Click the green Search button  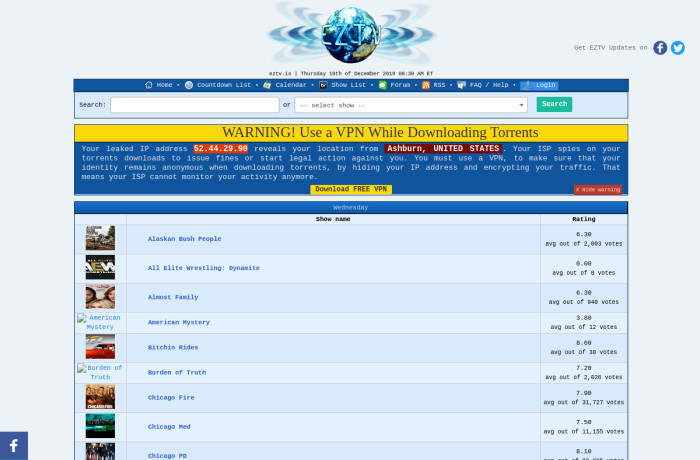click(x=554, y=104)
